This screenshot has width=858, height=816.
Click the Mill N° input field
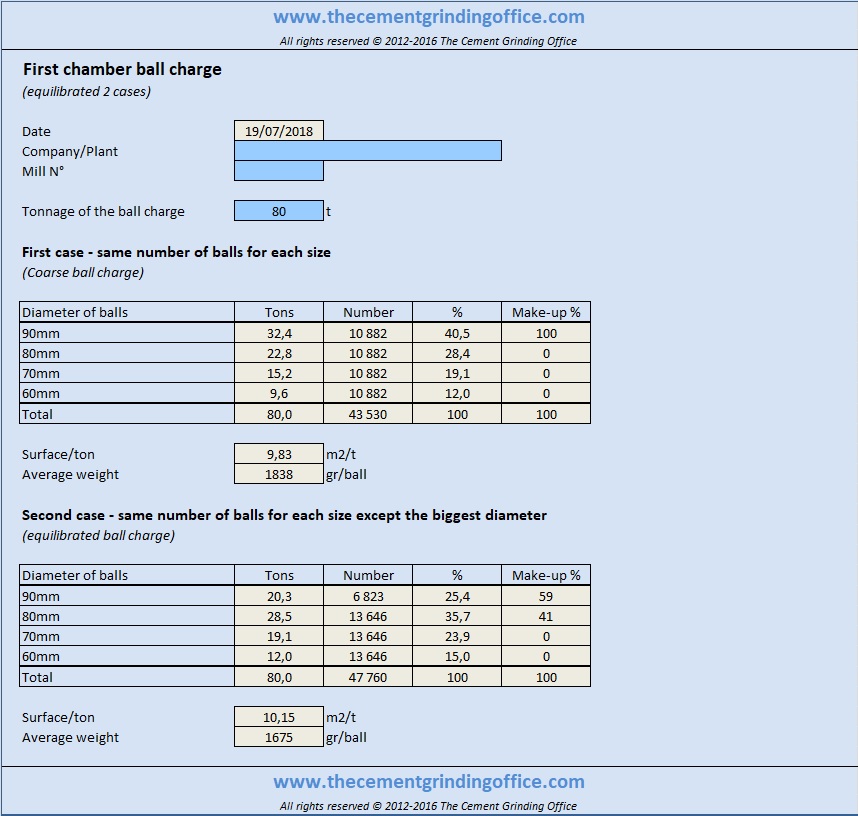279,170
